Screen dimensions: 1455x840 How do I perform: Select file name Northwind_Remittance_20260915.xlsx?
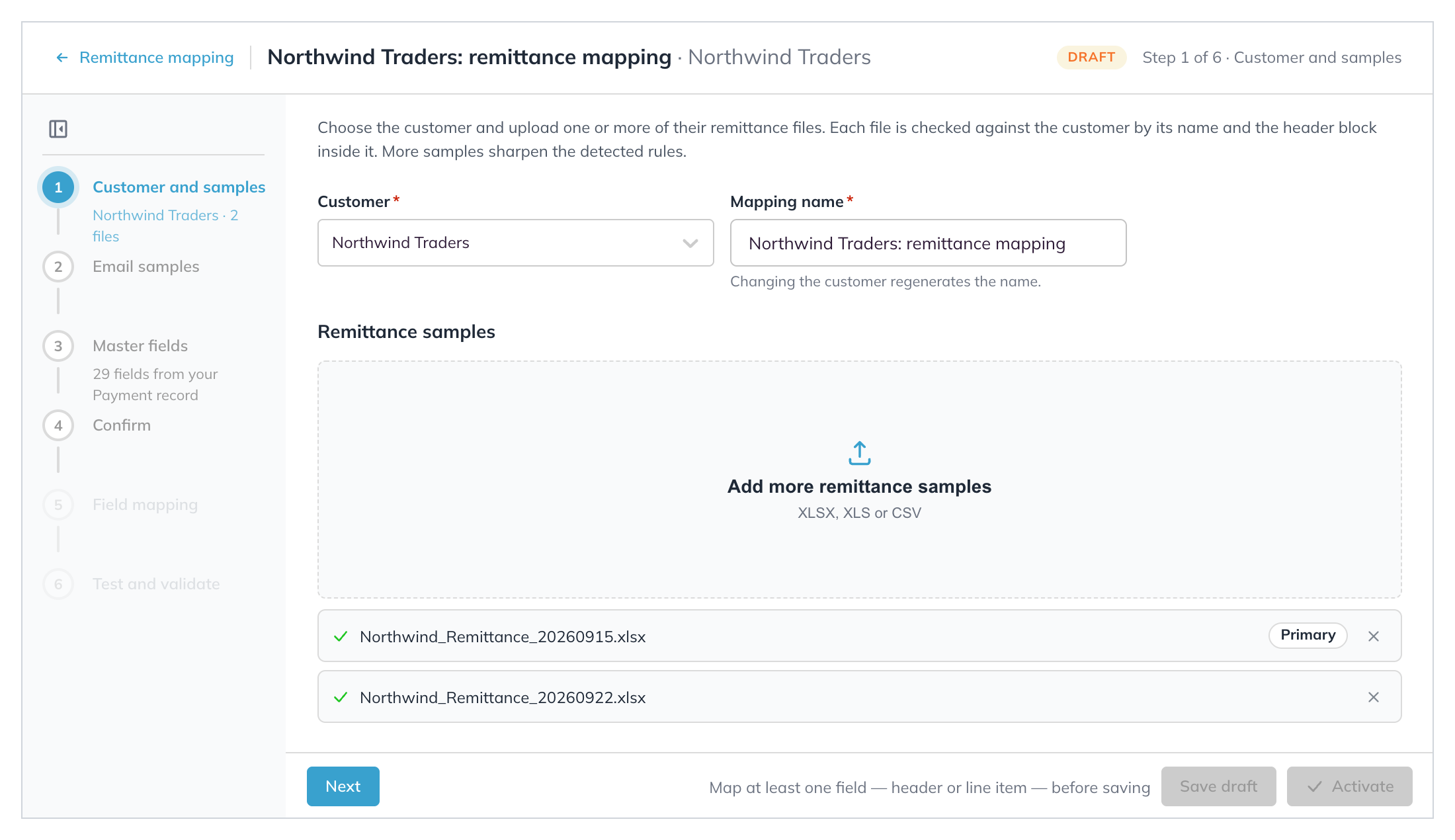pyautogui.click(x=503, y=636)
